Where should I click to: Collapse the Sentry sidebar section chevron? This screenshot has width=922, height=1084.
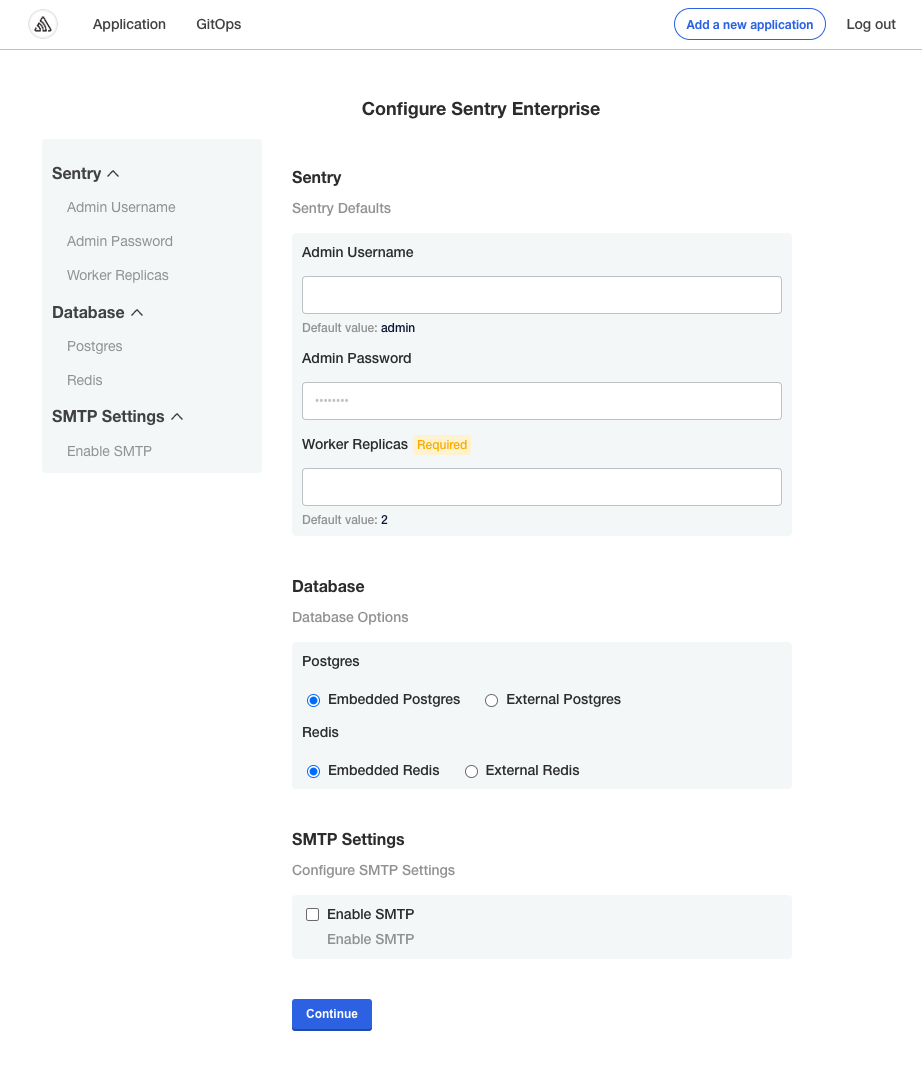tap(113, 174)
